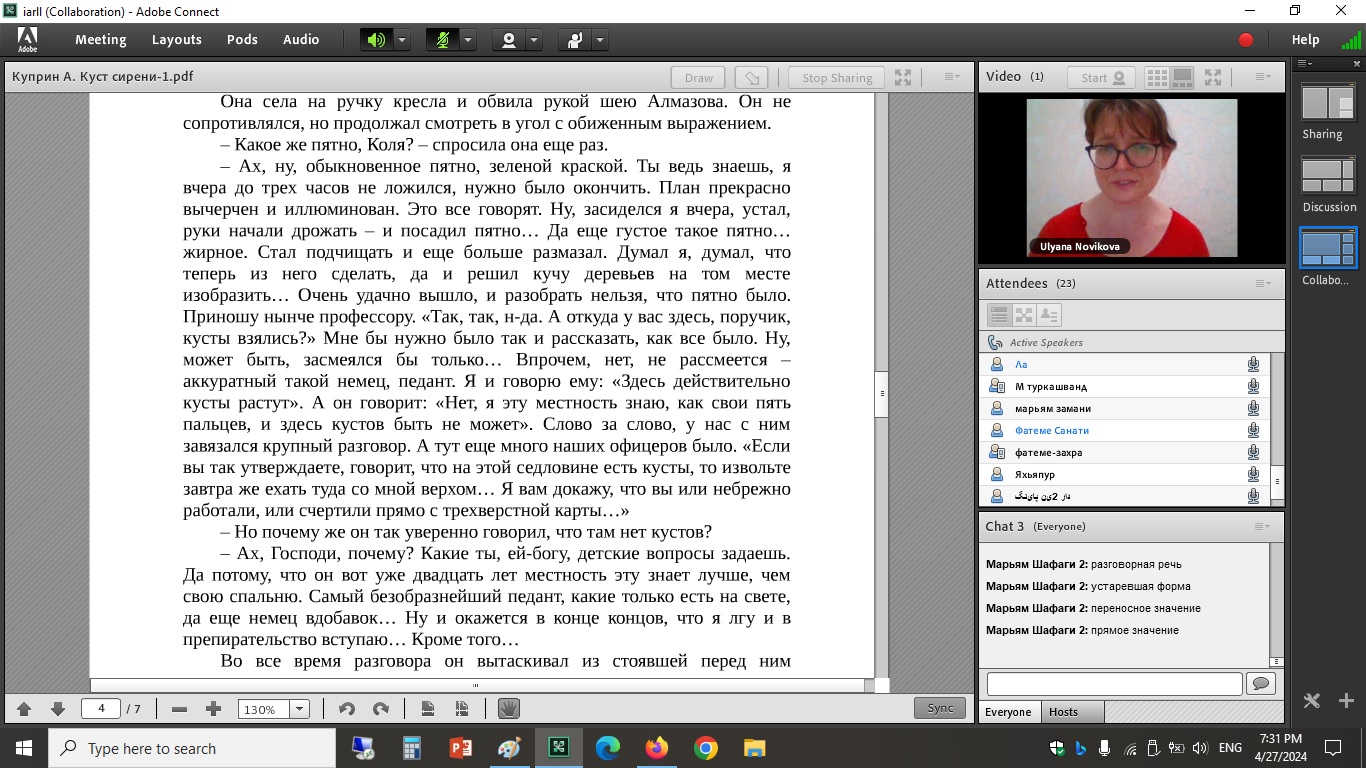Open PowerPoint from the taskbar
This screenshot has height=768, width=1366.
[x=460, y=747]
